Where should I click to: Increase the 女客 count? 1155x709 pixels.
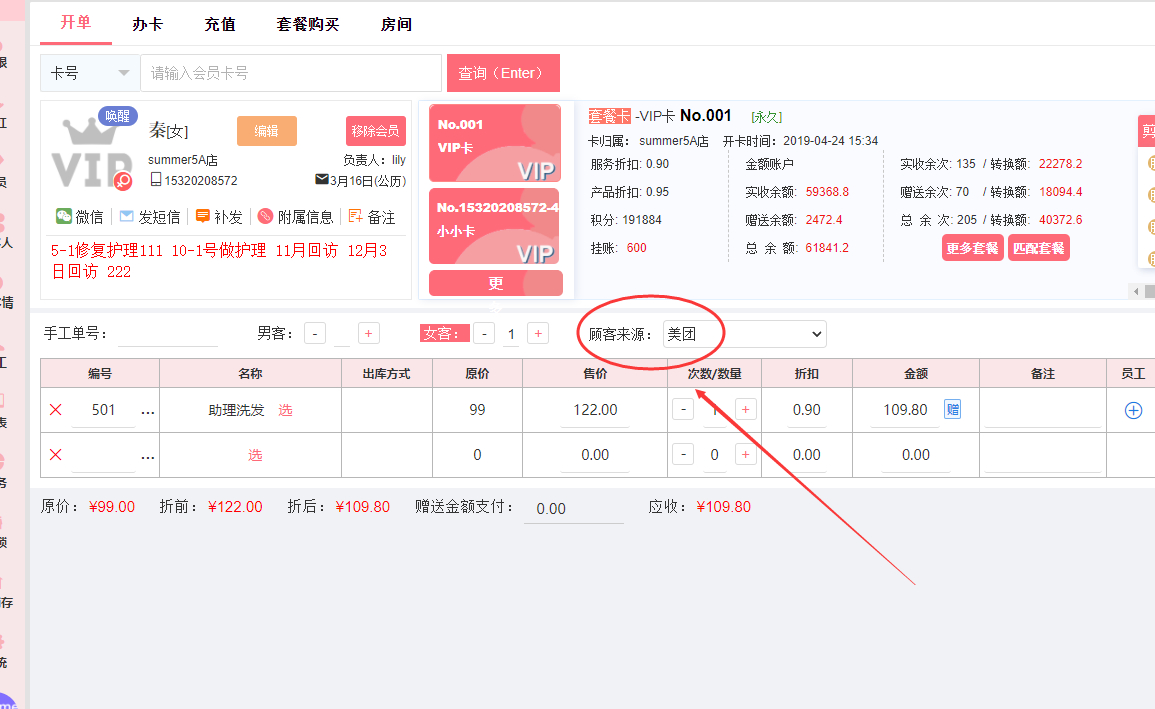(x=538, y=334)
